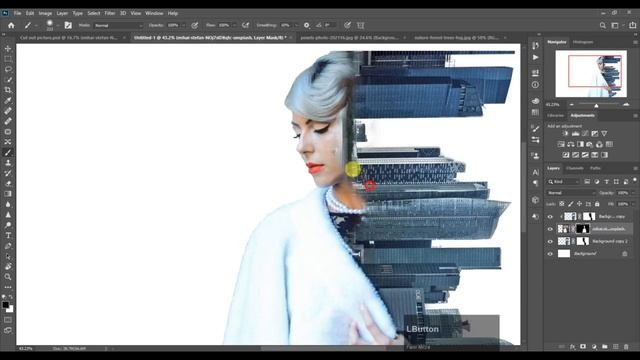640x360 pixels.
Task: Open smoothing options gear icon
Action: coord(307,25)
